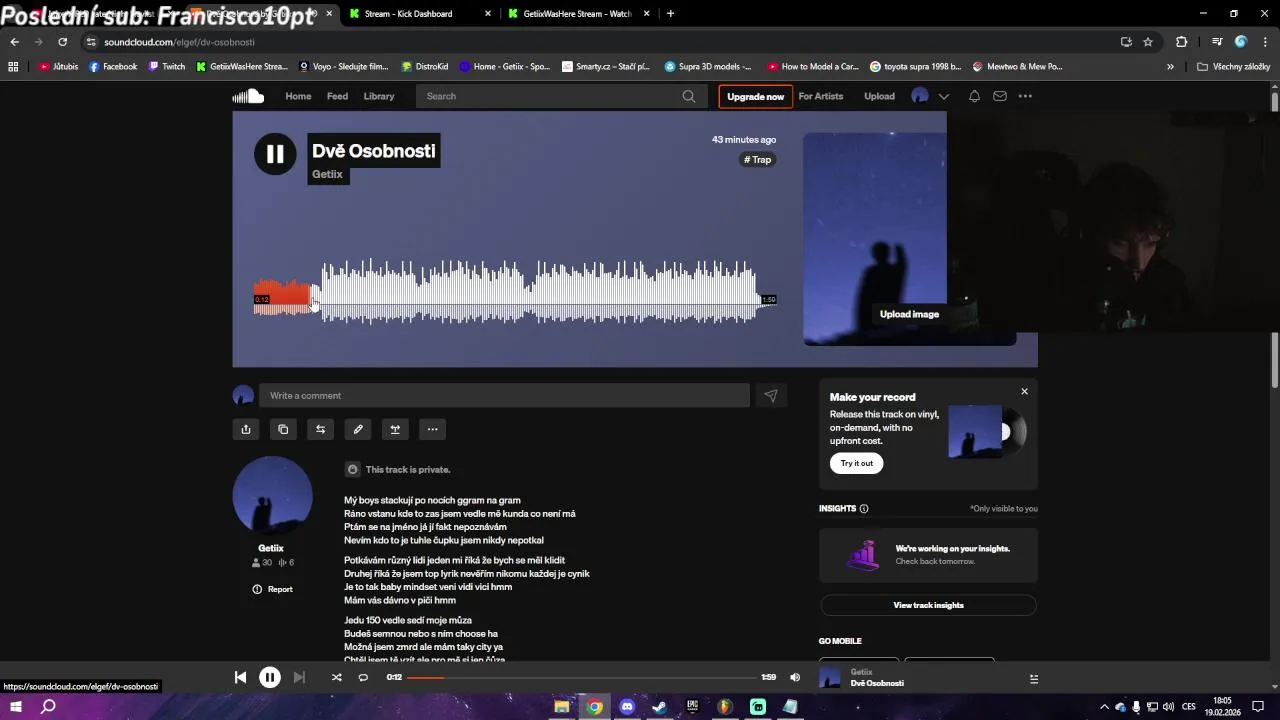
Task: Click the Upload image button
Action: click(x=909, y=314)
